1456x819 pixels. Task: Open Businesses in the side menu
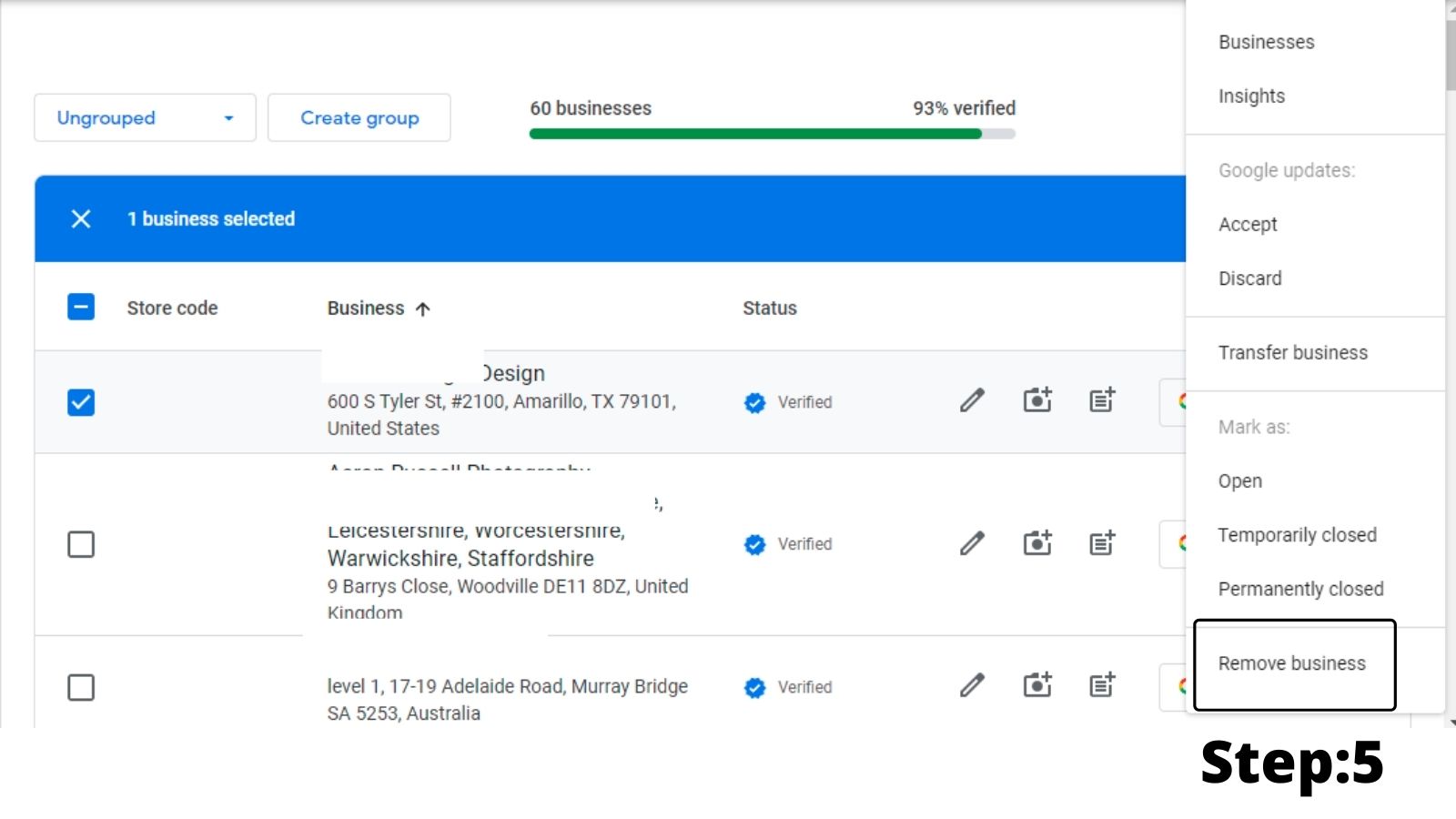[1266, 42]
